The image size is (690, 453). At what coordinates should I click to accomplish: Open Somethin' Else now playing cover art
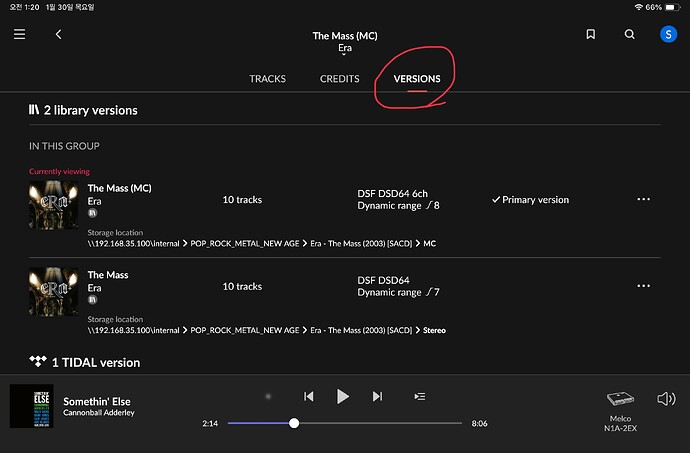32,406
